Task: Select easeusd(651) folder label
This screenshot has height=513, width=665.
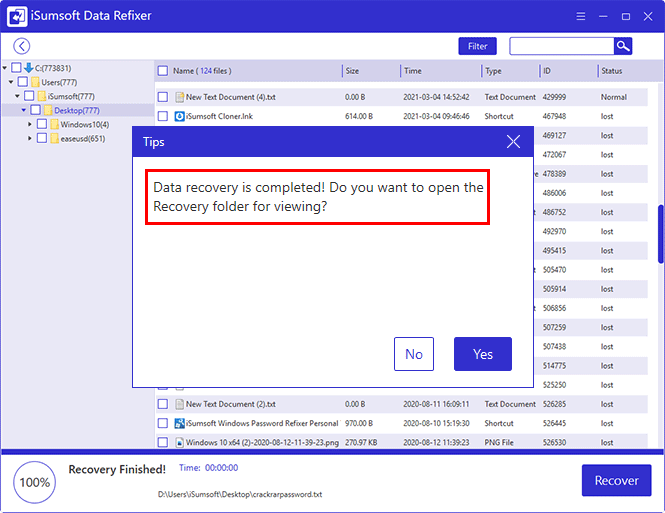Action: [83, 138]
